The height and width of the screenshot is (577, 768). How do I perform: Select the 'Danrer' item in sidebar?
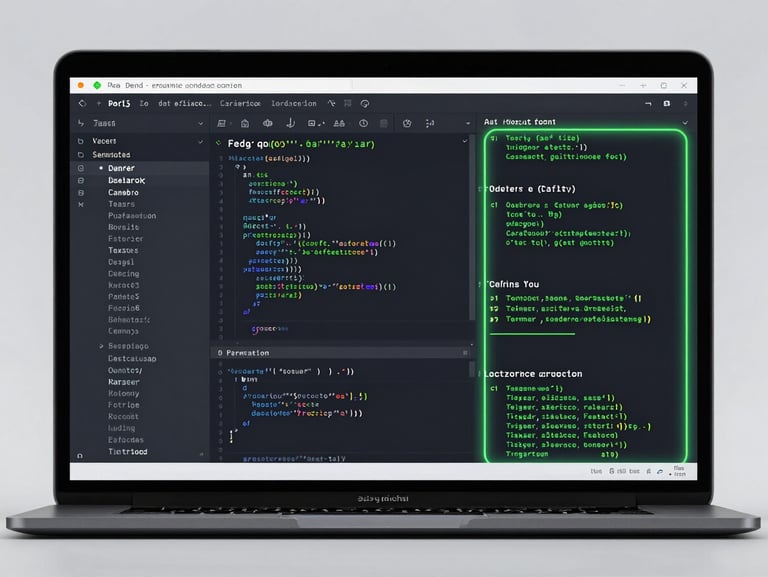pyautogui.click(x=121, y=168)
